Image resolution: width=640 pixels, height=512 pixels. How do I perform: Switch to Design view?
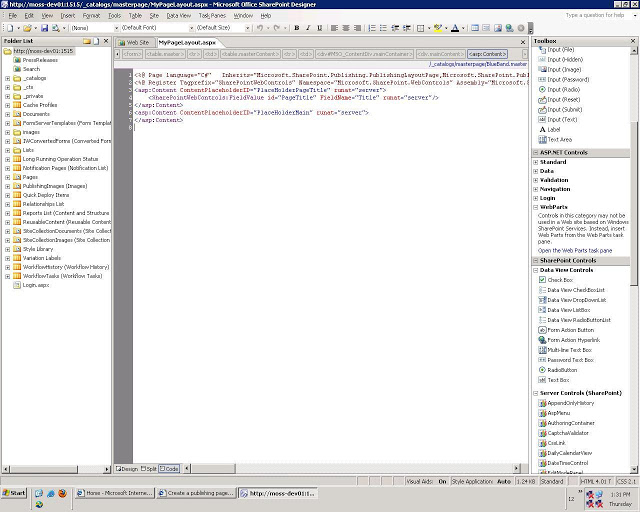127,469
